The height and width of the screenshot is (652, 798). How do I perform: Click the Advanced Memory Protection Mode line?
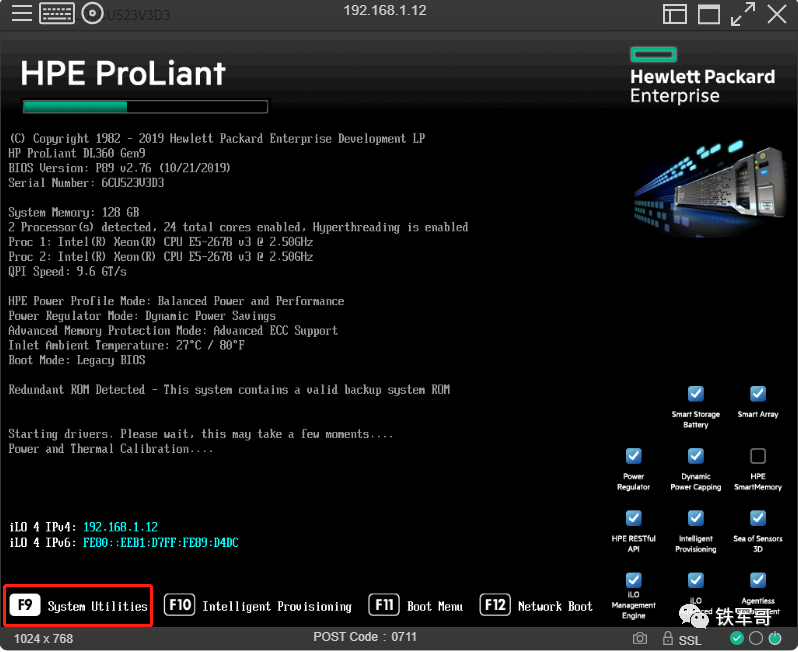tap(173, 330)
